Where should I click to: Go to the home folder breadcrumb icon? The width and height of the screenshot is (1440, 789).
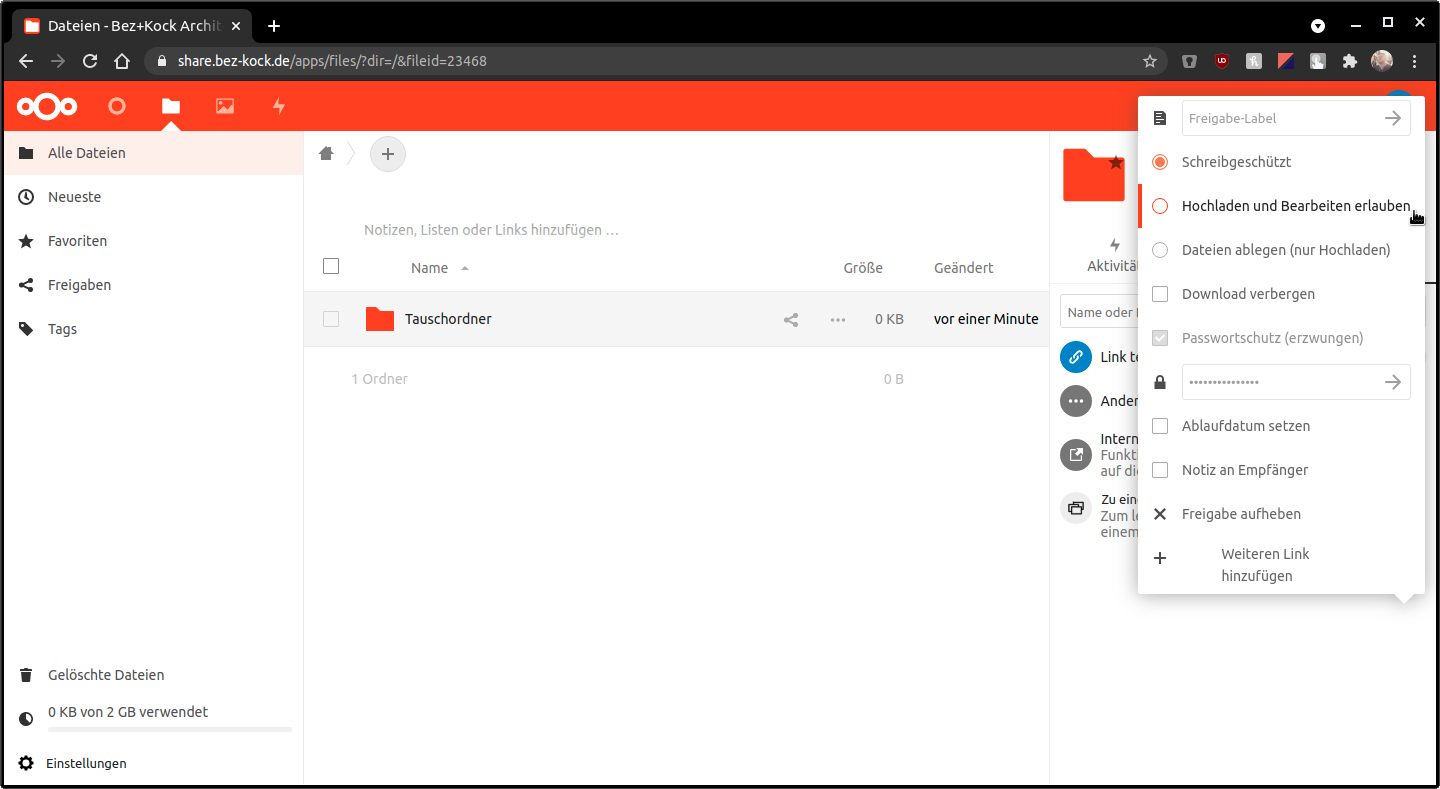(x=326, y=154)
